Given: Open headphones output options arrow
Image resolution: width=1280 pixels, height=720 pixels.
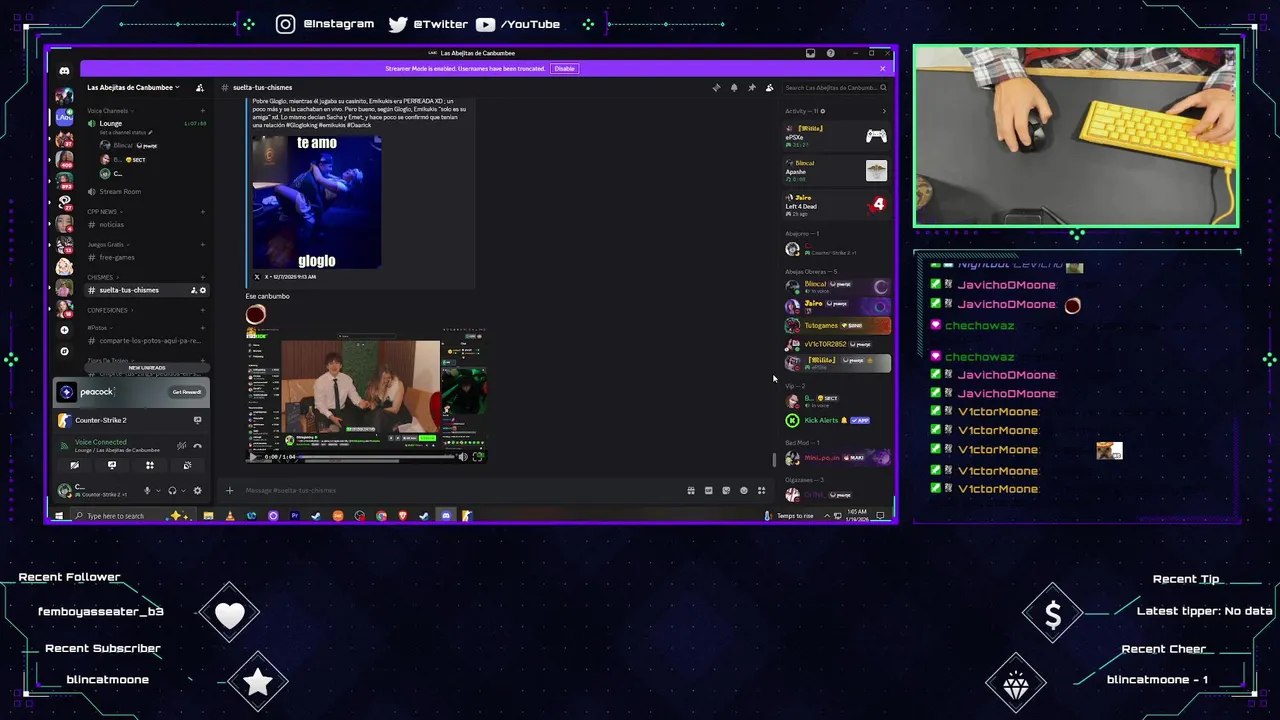Looking at the screenshot, I should click(184, 490).
